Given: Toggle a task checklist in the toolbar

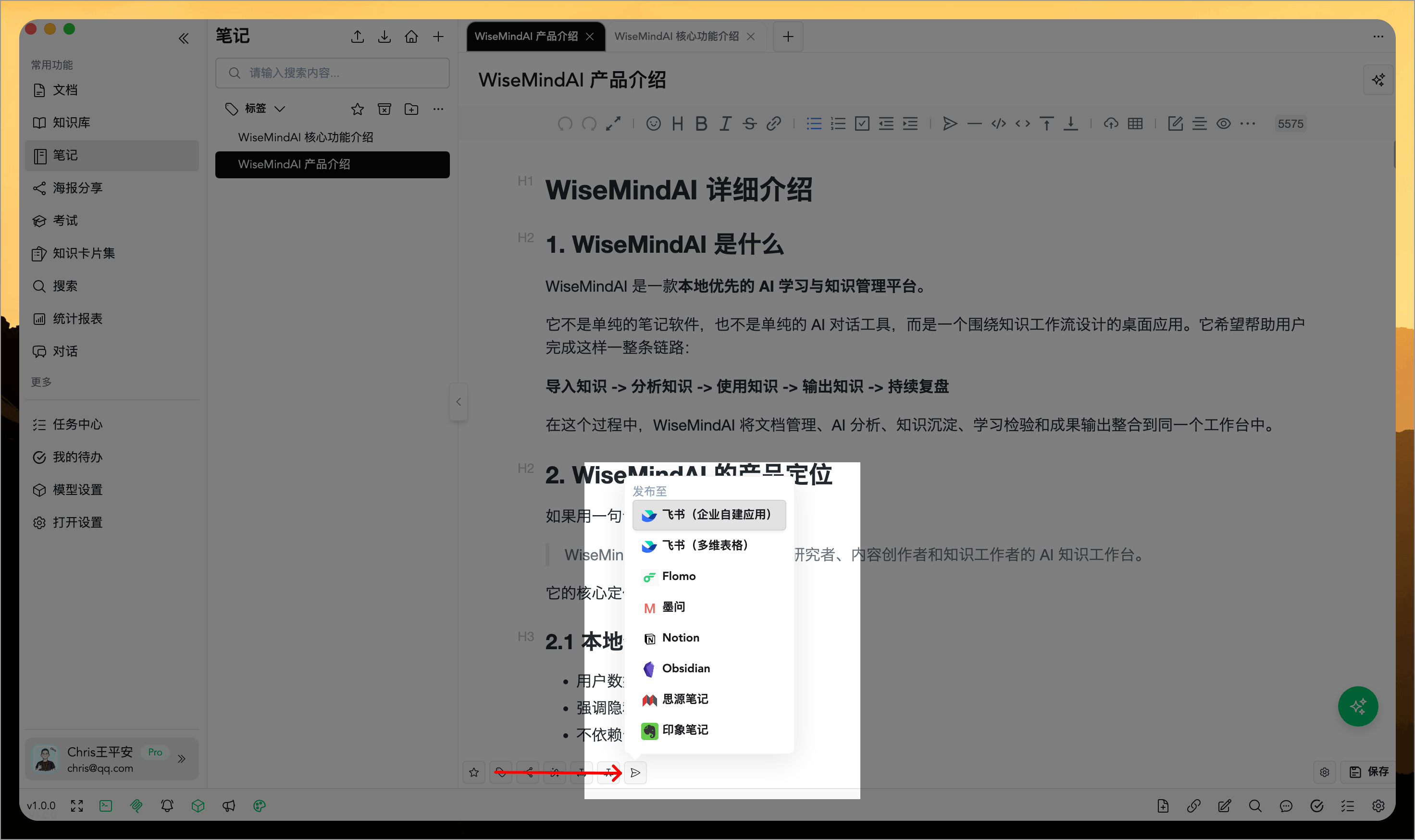Looking at the screenshot, I should pos(861,124).
